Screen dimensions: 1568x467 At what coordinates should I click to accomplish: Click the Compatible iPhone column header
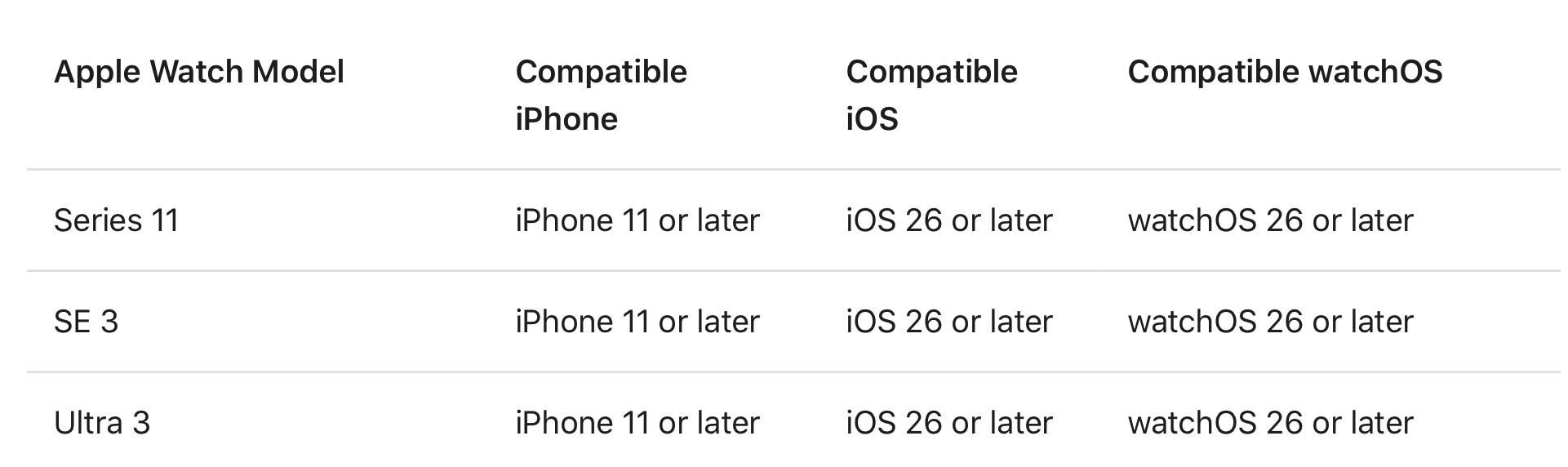pyautogui.click(x=602, y=96)
